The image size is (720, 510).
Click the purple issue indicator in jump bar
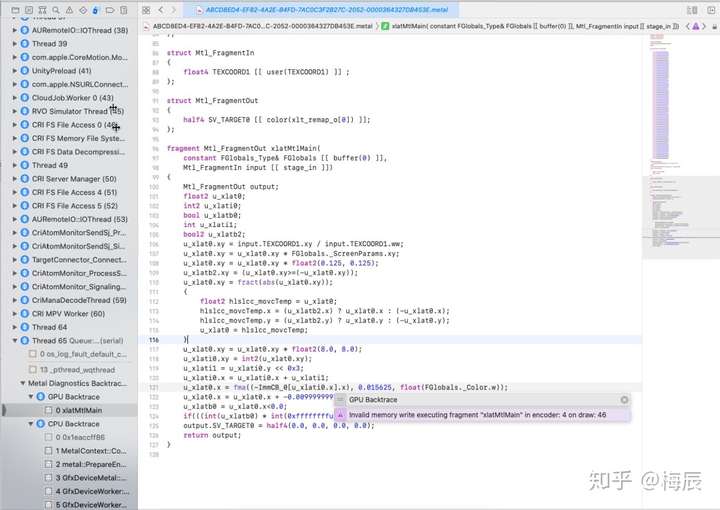click(696, 27)
